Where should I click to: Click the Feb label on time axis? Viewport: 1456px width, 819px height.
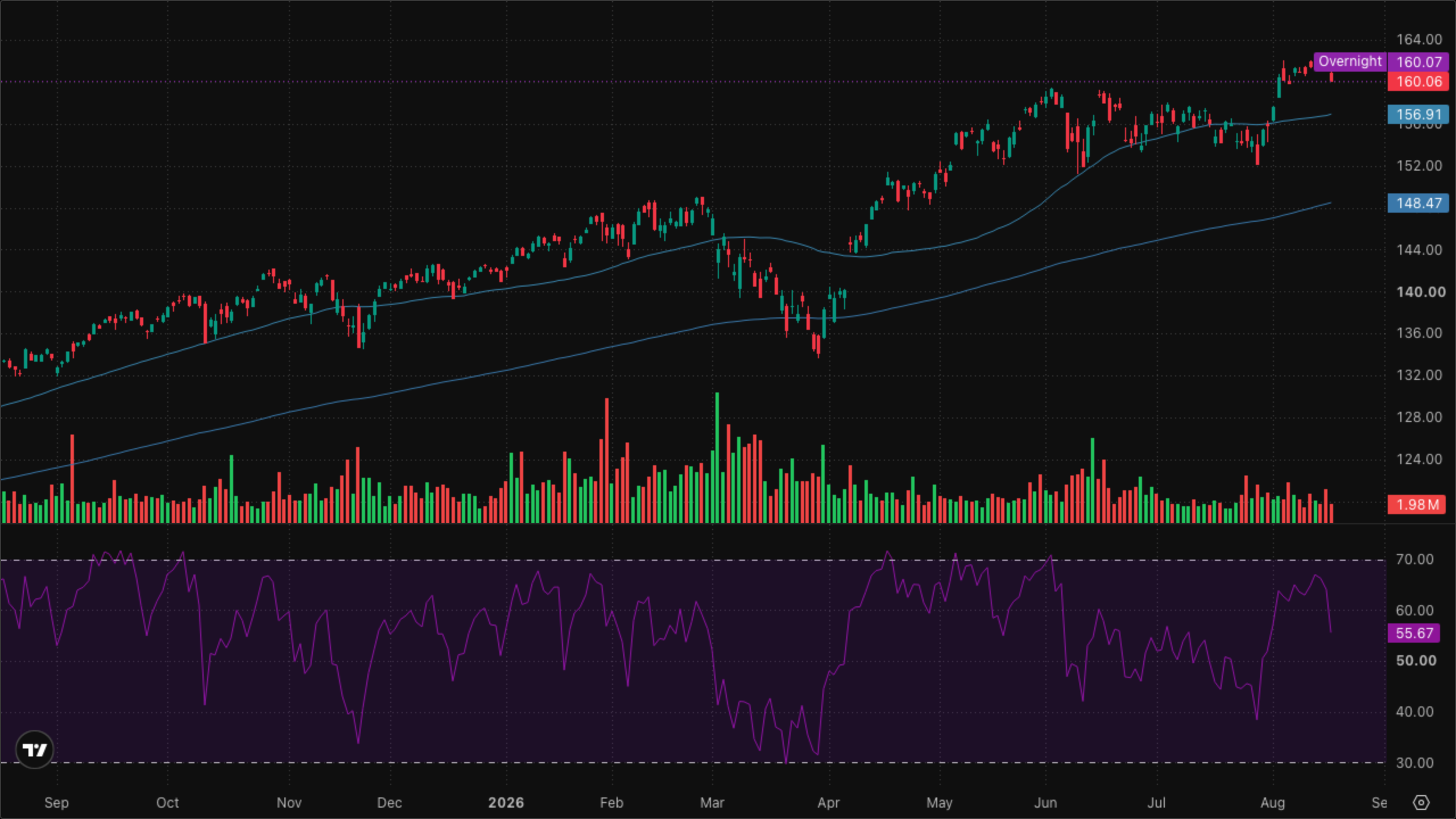[x=611, y=803]
